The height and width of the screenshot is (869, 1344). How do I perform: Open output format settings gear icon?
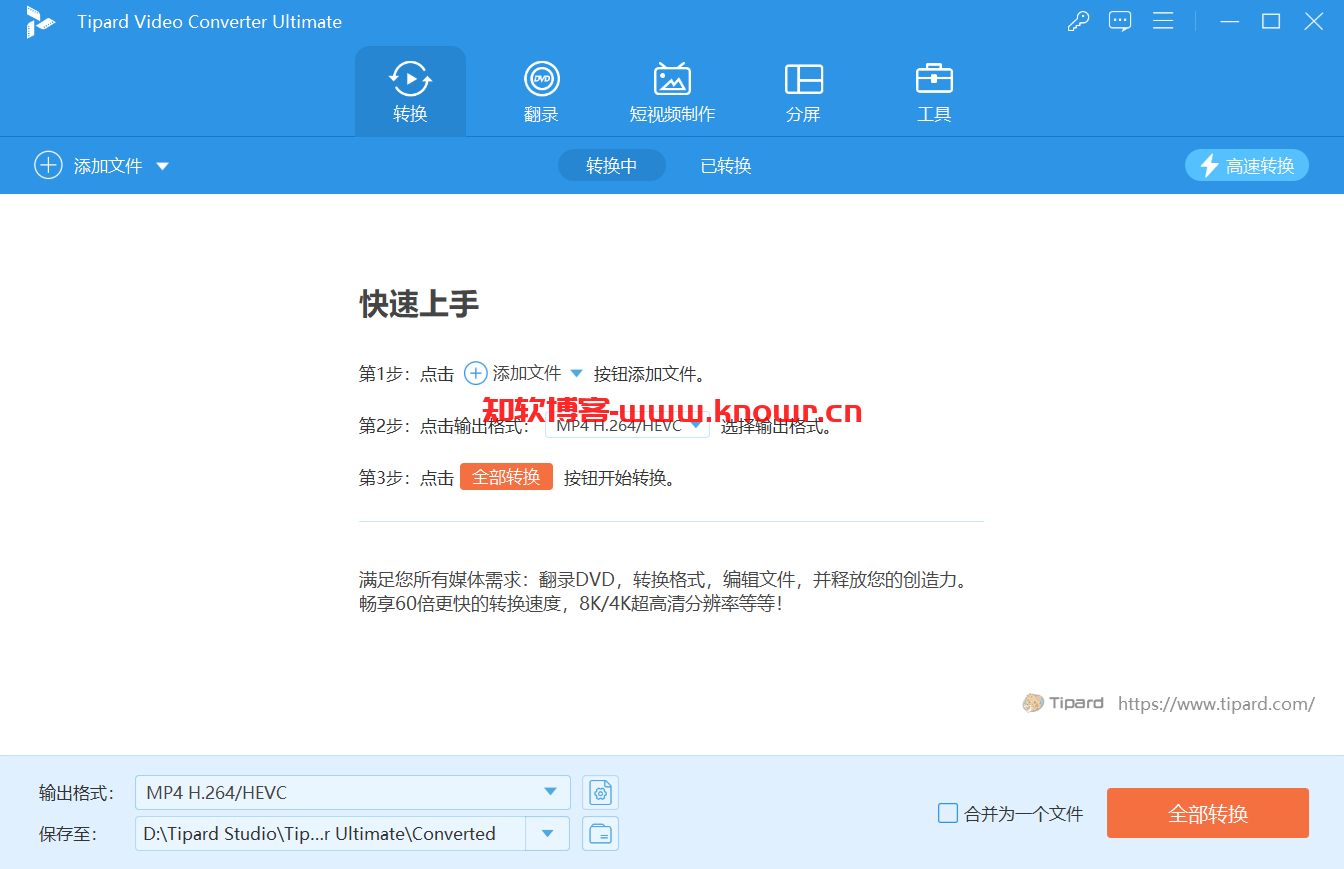[x=601, y=793]
